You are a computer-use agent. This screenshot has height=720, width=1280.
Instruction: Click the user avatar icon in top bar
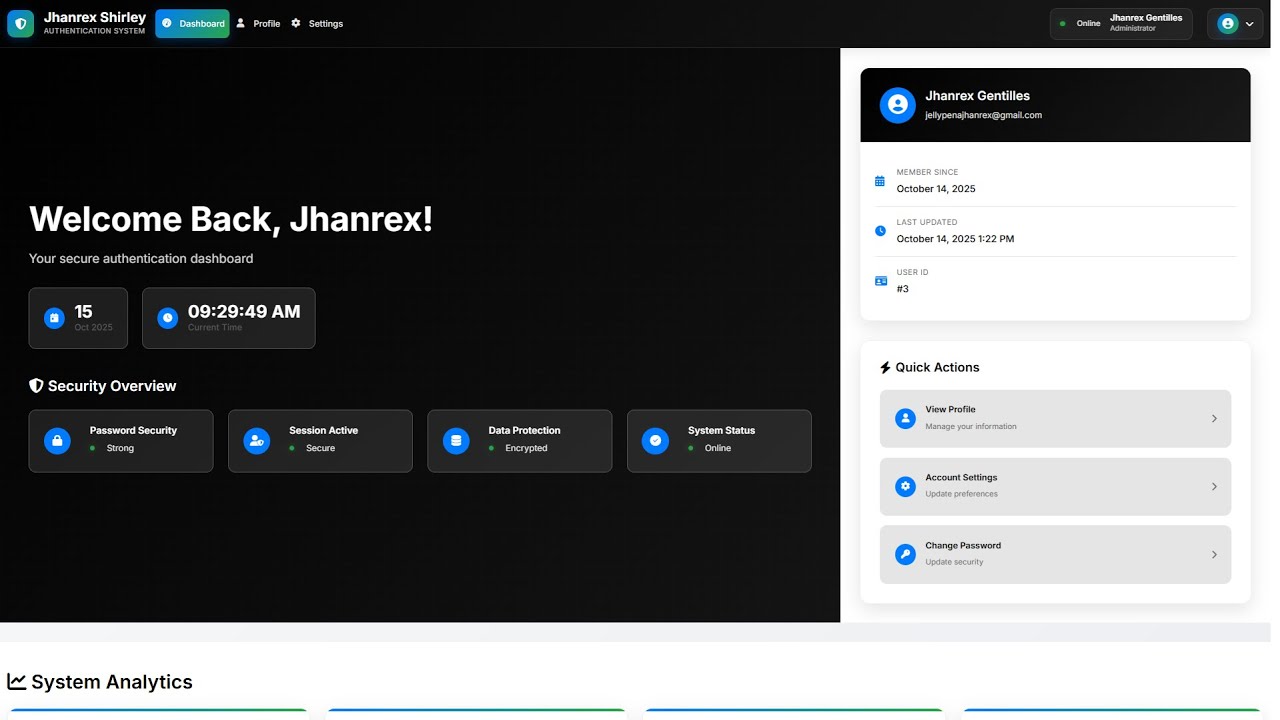1228,23
